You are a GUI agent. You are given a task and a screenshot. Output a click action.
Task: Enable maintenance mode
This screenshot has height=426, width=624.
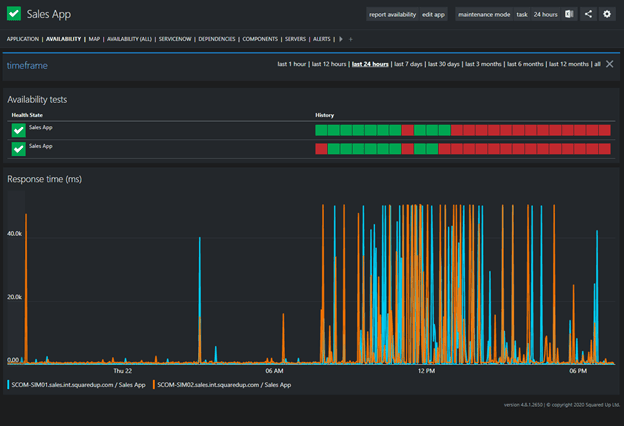point(483,15)
